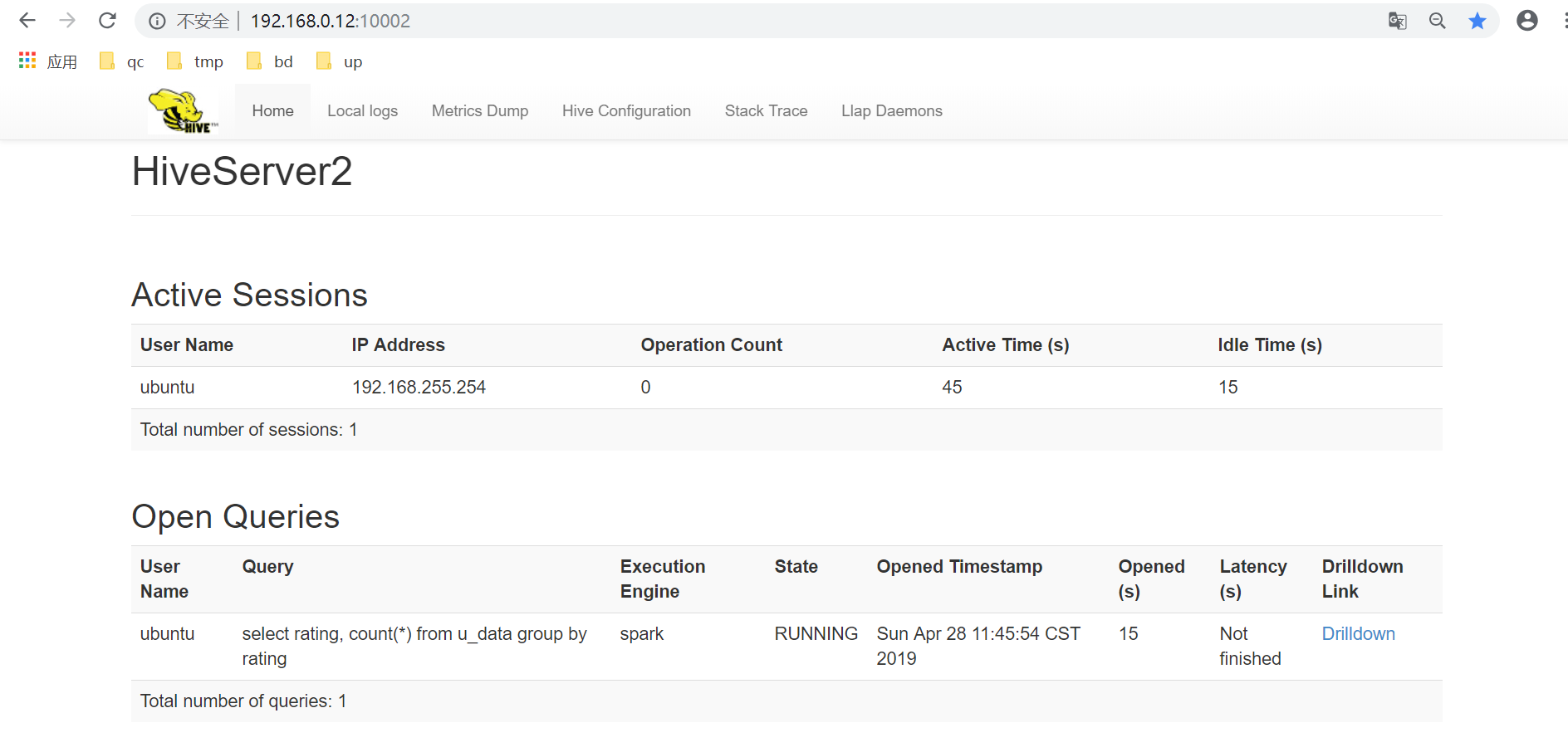Click the 'Not finished' latency cell

click(1250, 647)
